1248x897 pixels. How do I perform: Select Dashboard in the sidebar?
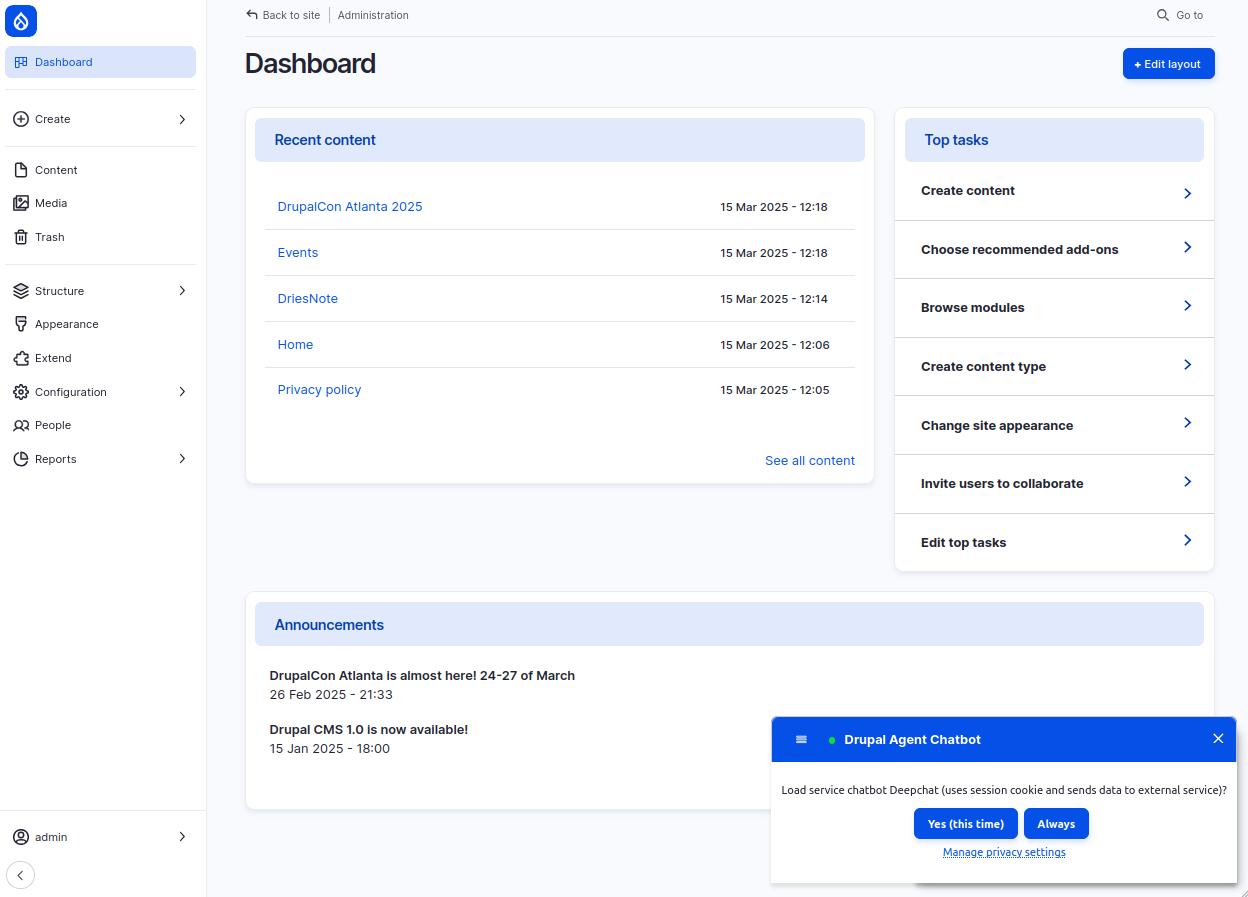[100, 62]
